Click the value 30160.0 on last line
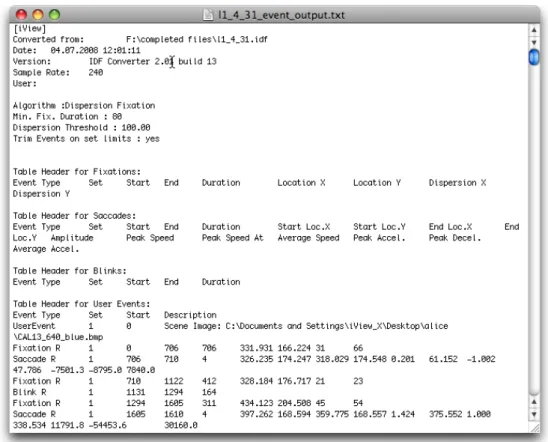Viewport: 548px width, 442px height. [x=181, y=425]
